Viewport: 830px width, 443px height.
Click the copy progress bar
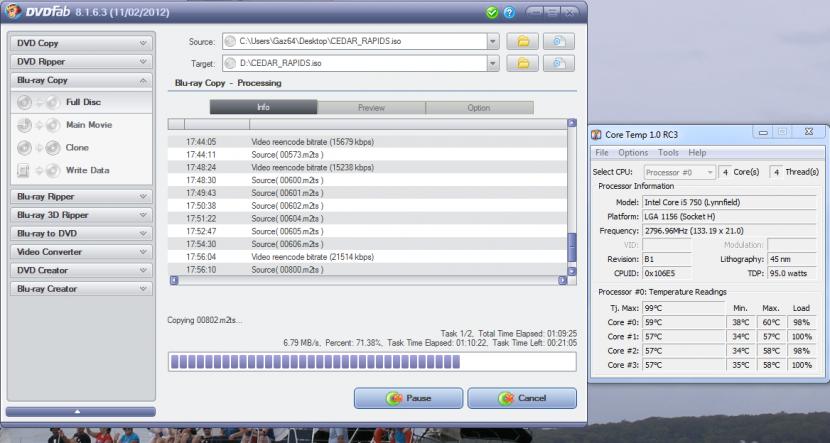pos(372,362)
